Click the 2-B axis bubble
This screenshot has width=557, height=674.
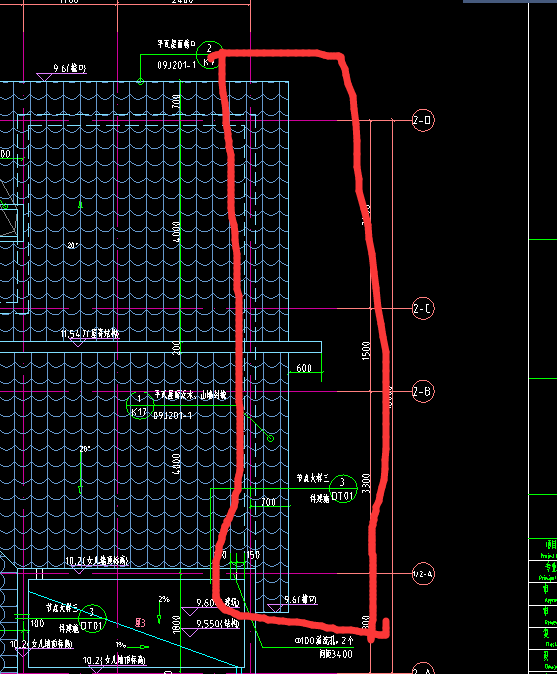(423, 391)
